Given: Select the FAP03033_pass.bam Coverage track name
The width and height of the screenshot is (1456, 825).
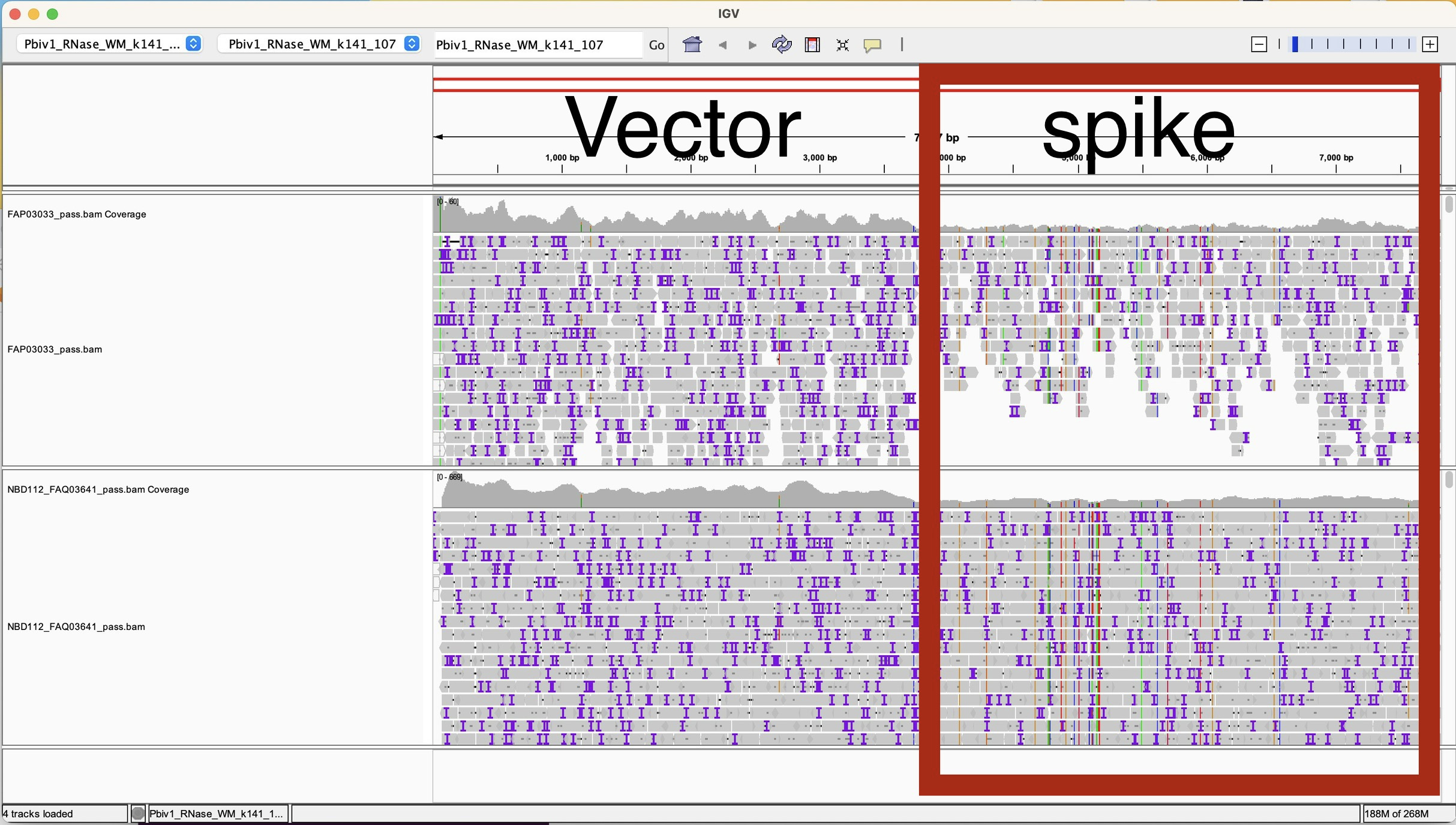Looking at the screenshot, I should pyautogui.click(x=77, y=214).
